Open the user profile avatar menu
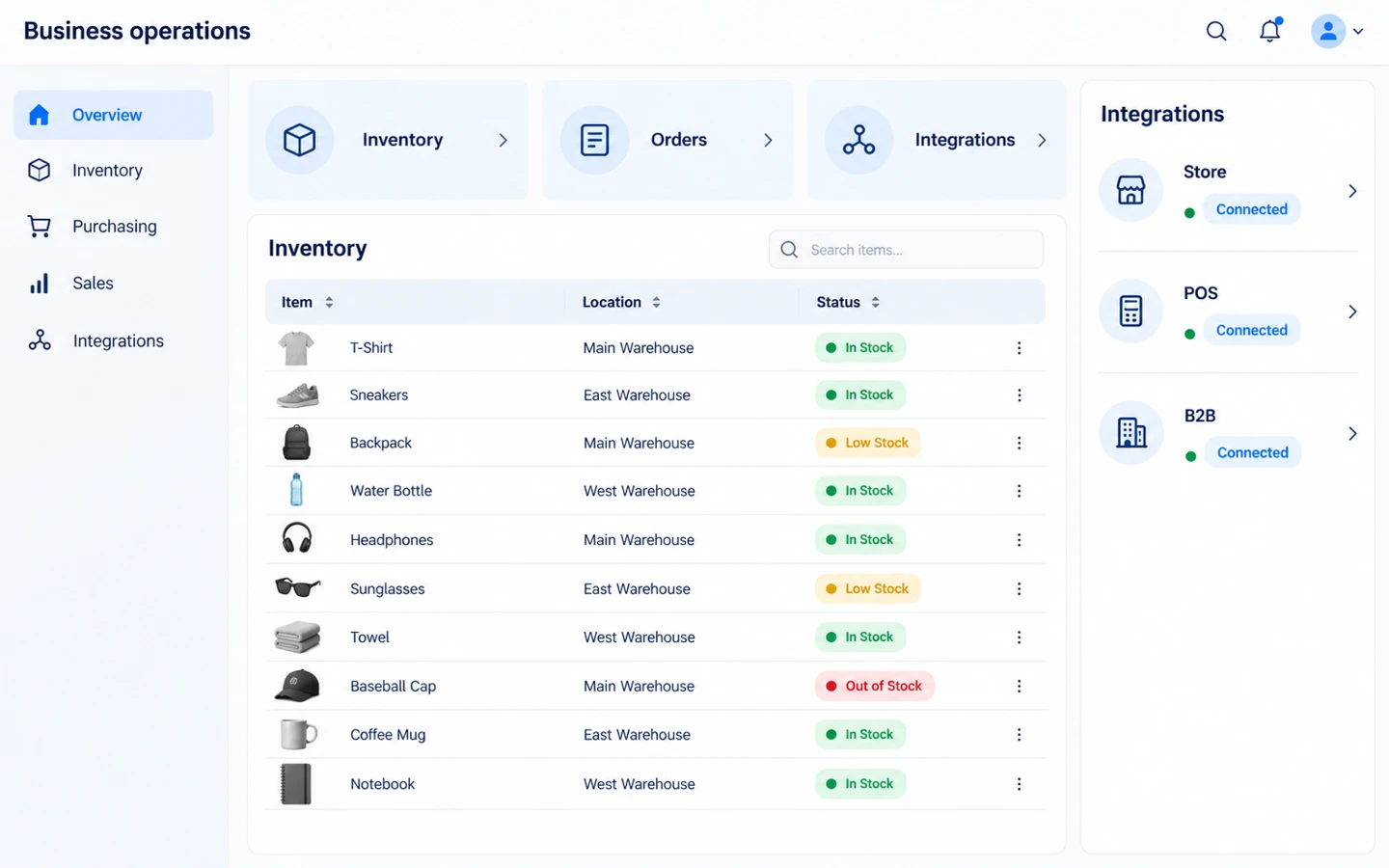1389x868 pixels. (x=1337, y=31)
